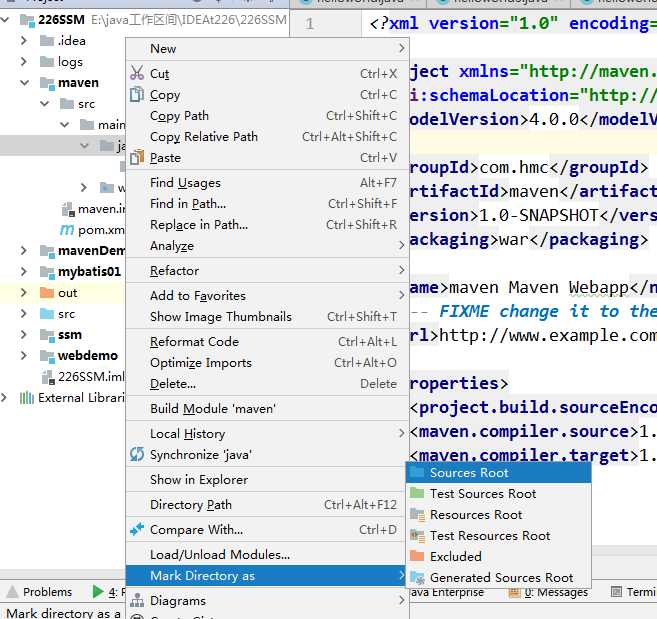Click the orange out folder icon
Image resolution: width=657 pixels, height=619 pixels.
47,293
